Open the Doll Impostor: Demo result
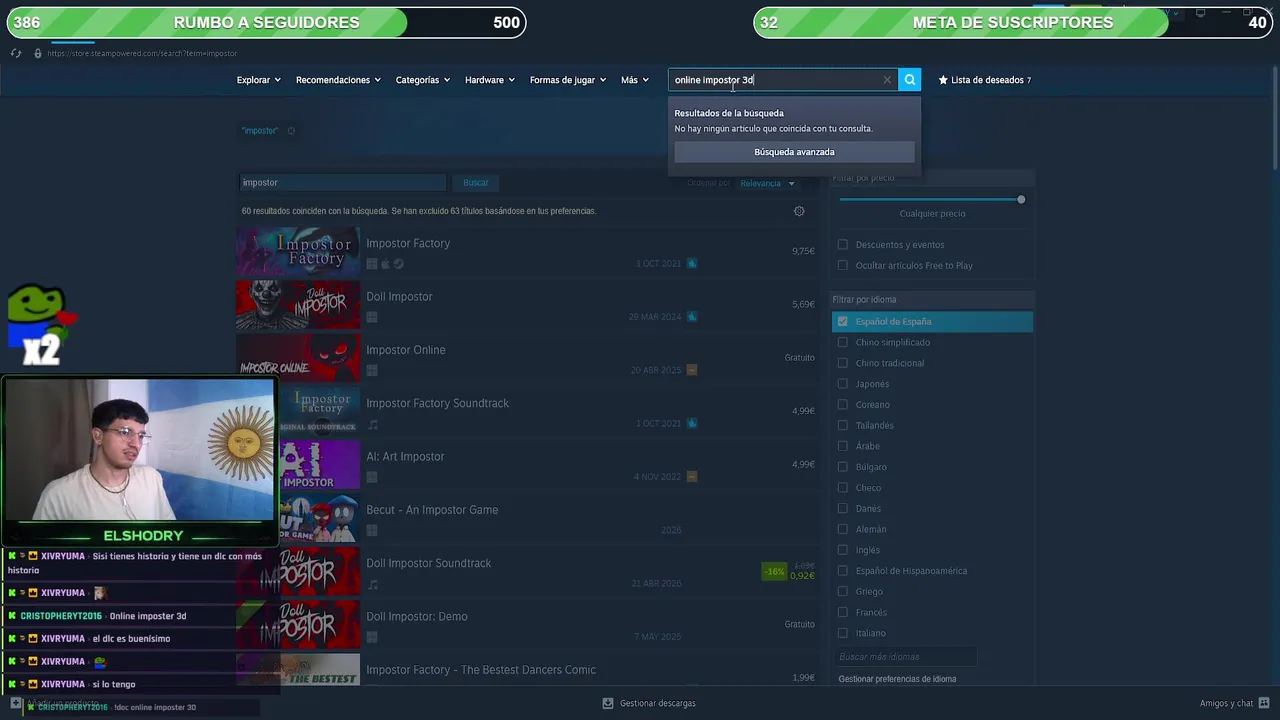 [x=528, y=626]
